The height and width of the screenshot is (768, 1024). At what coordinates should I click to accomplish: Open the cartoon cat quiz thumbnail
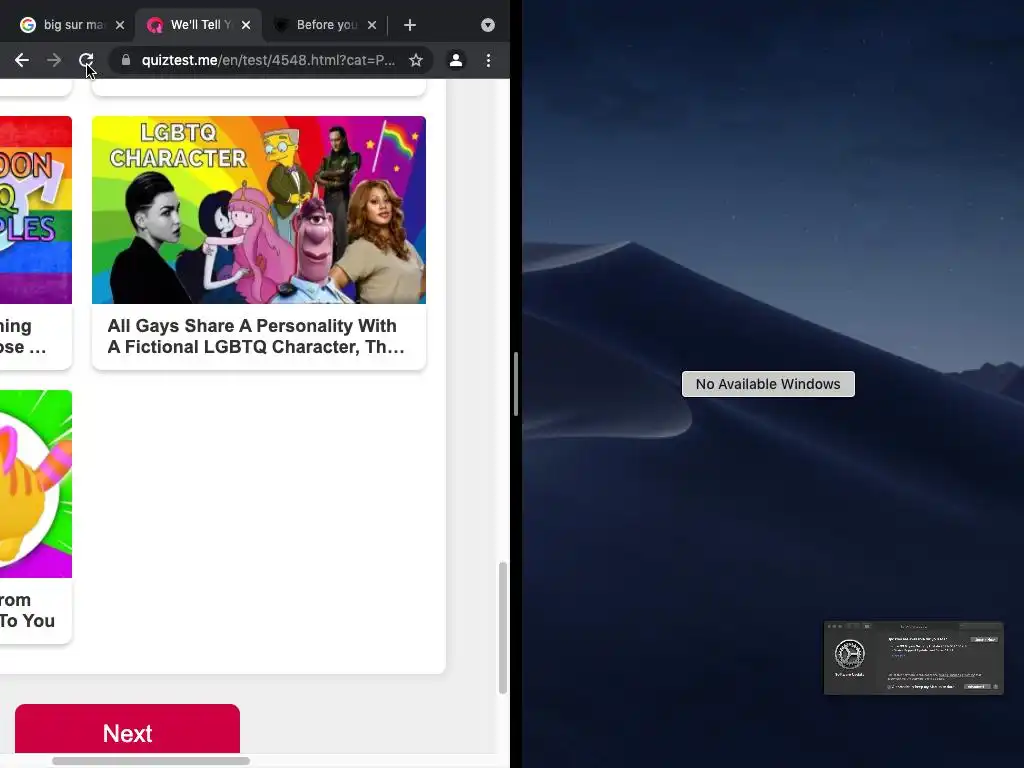click(36, 484)
